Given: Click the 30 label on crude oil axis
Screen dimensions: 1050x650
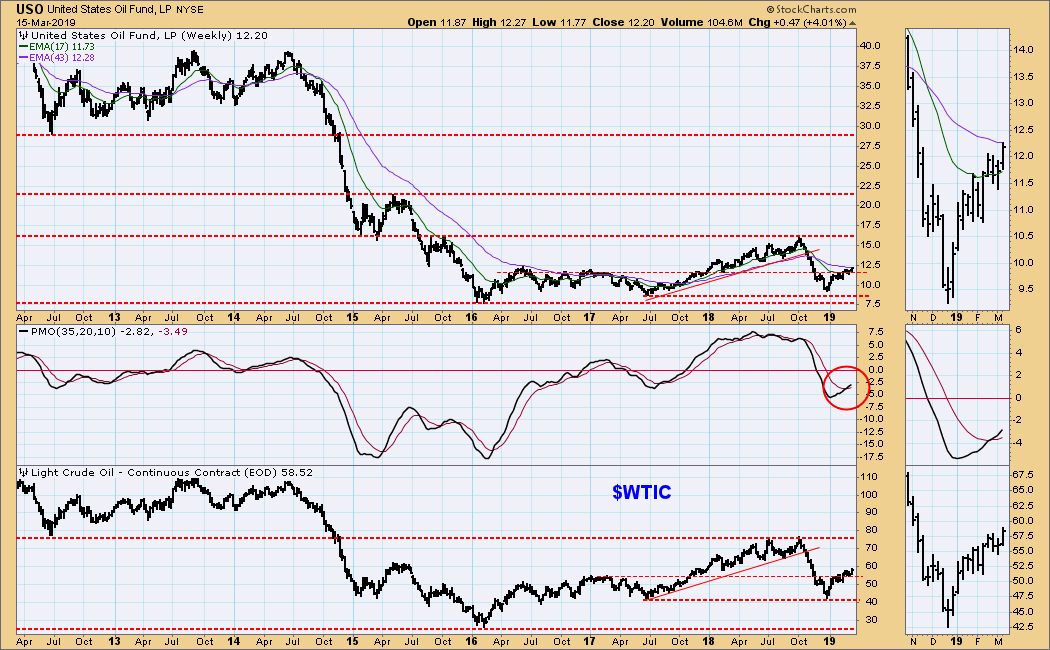Looking at the screenshot, I should pos(871,620).
